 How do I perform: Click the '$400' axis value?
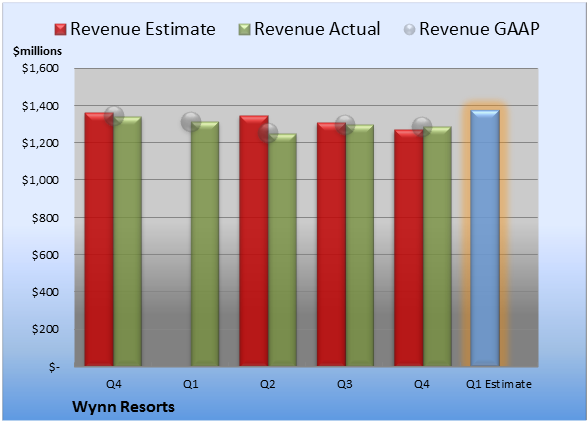coord(45,292)
